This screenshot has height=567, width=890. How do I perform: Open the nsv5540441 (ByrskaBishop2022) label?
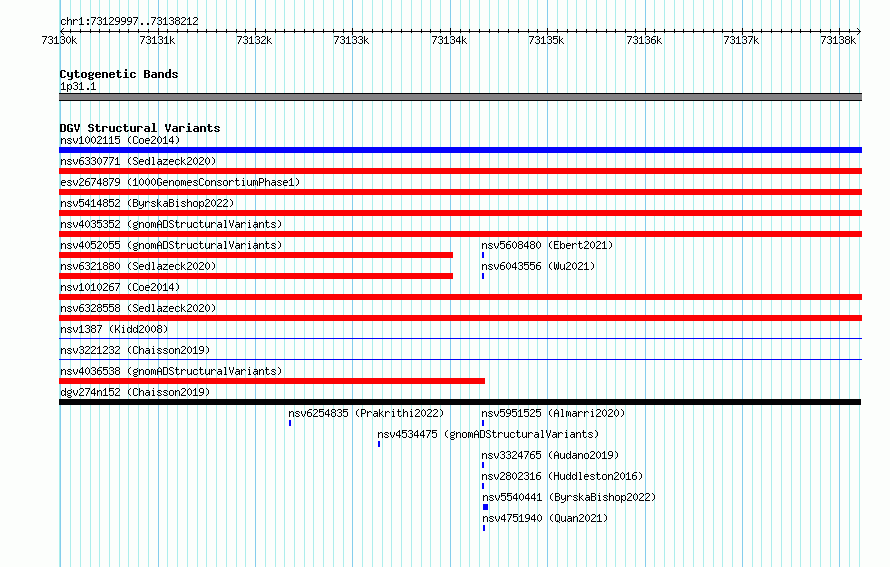569,497
